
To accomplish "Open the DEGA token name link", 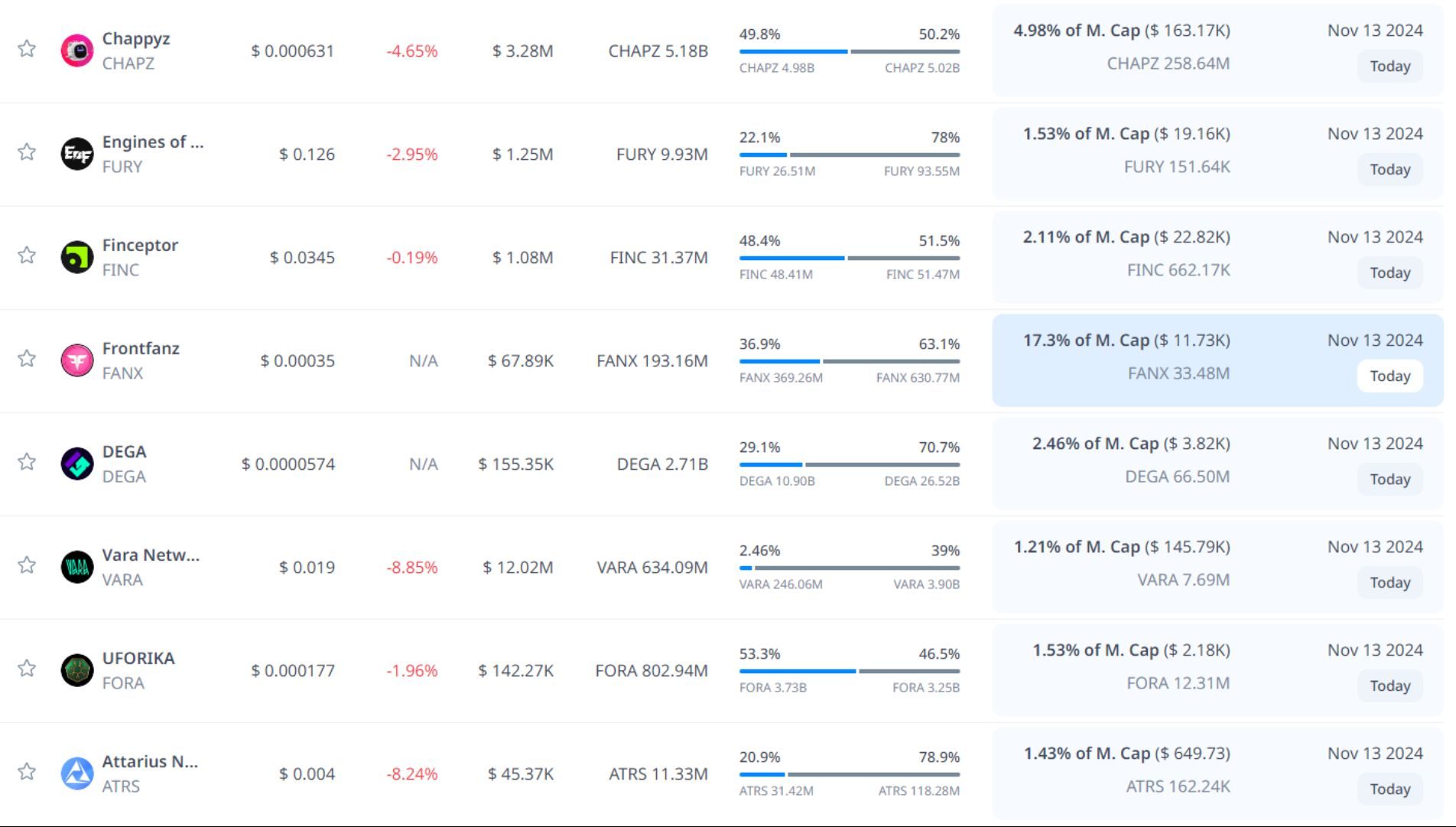I will (124, 452).
